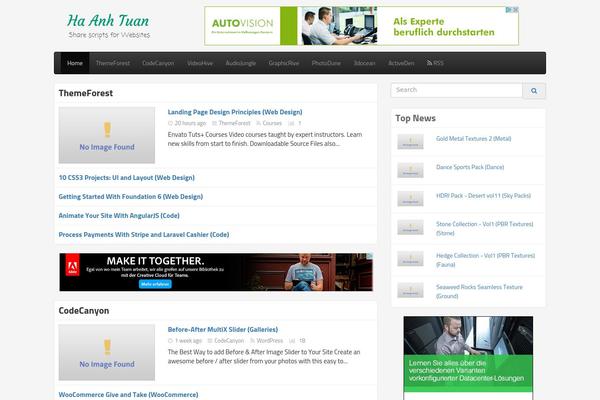Open WooCommerce Give and Take link
The image size is (600, 400).
pos(129,395)
